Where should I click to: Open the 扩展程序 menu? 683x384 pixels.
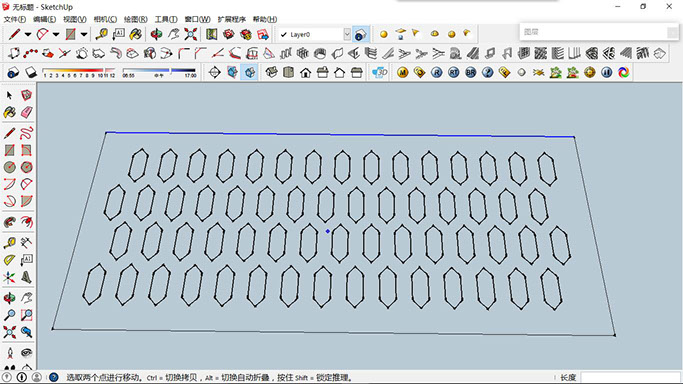click(x=232, y=19)
